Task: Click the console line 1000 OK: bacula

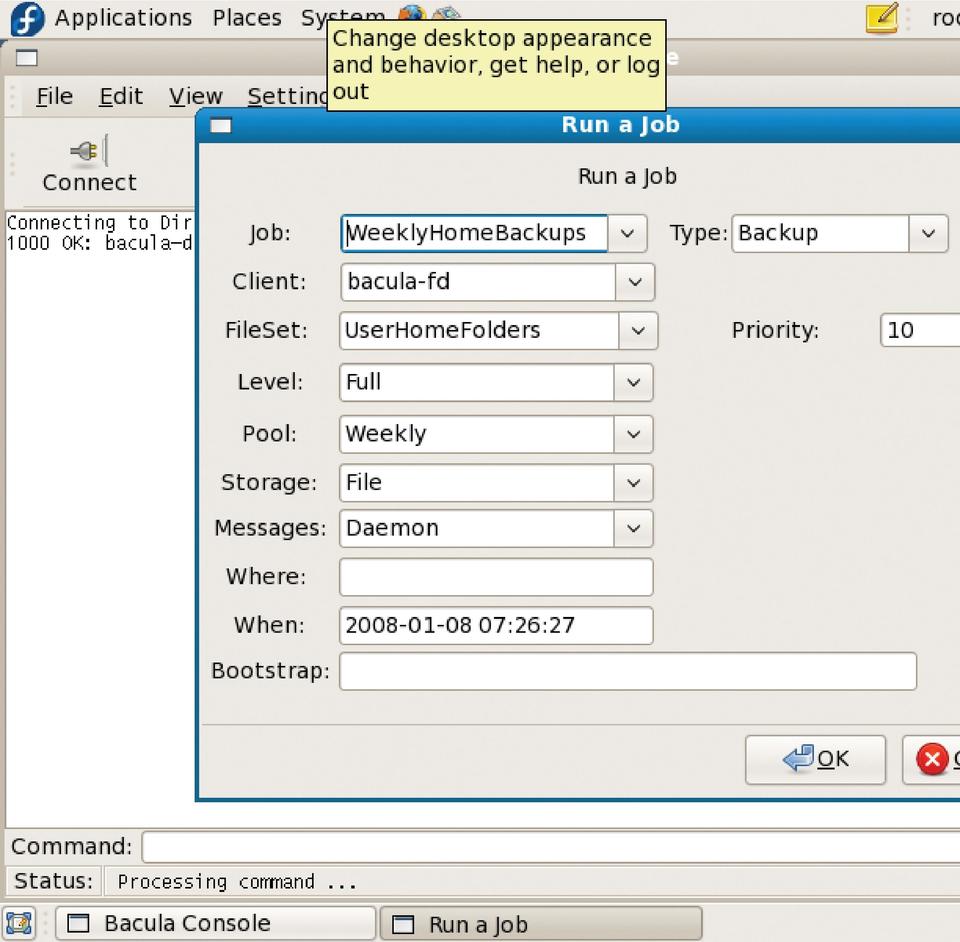Action: [x=100, y=243]
